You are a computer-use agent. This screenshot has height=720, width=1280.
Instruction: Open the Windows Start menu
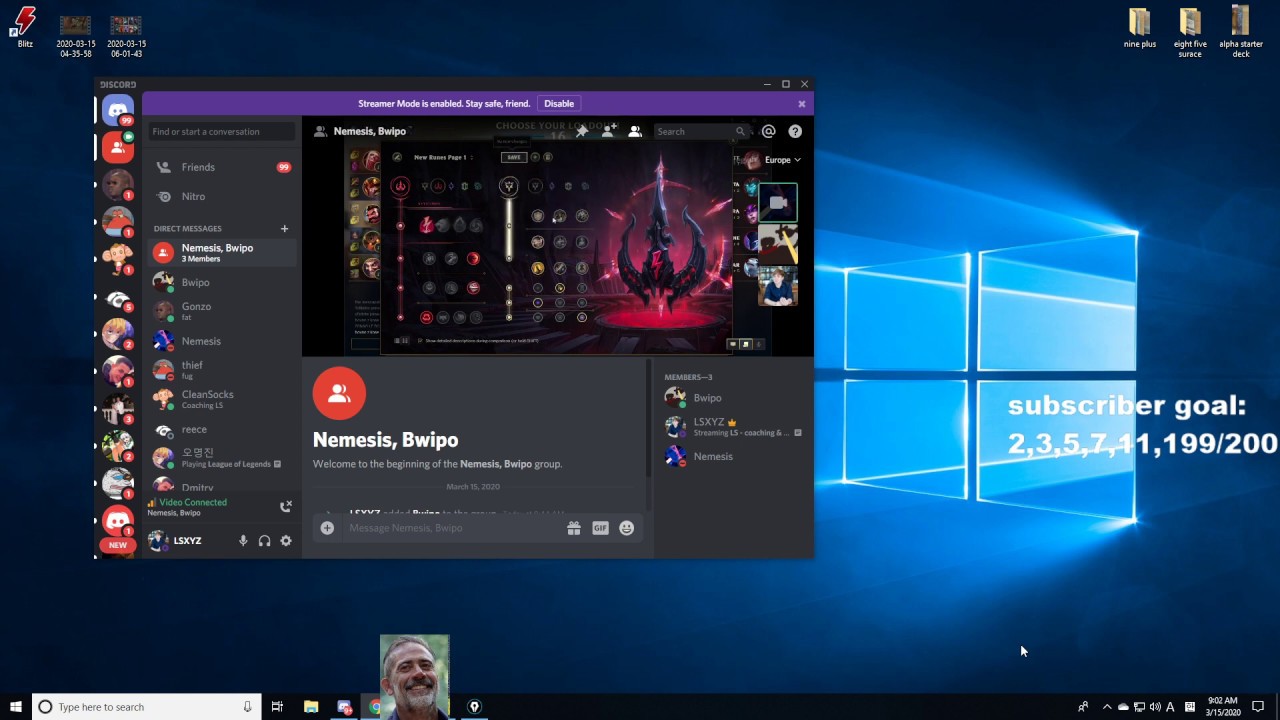16,707
